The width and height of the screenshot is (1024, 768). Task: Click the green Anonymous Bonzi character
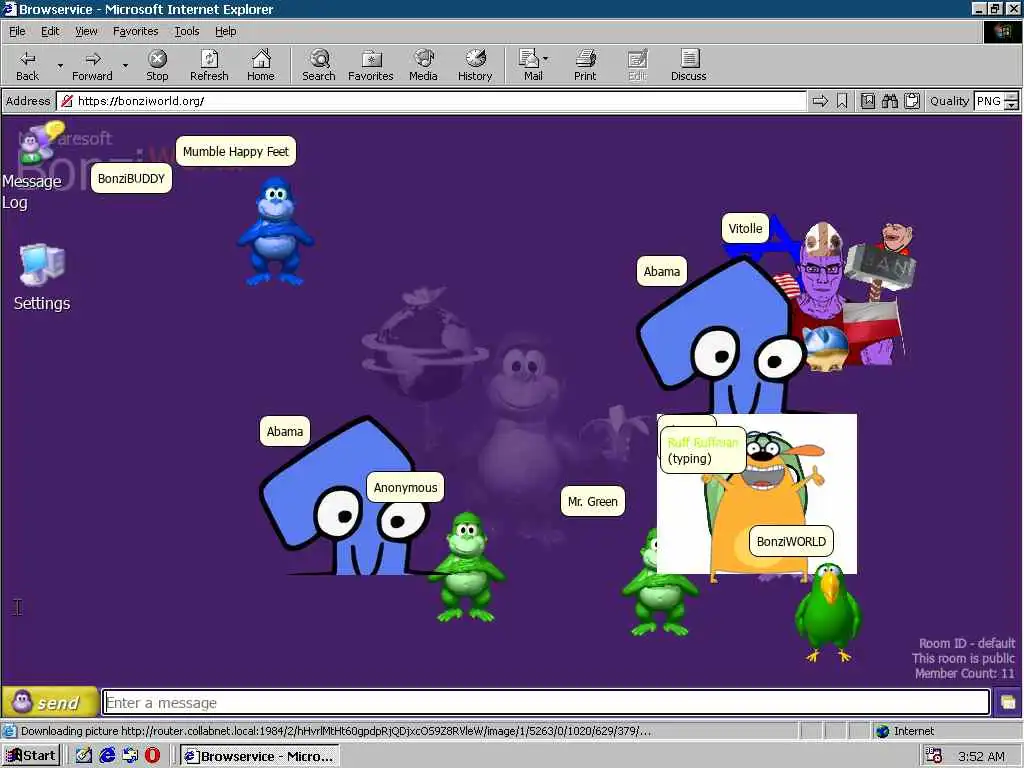point(466,567)
